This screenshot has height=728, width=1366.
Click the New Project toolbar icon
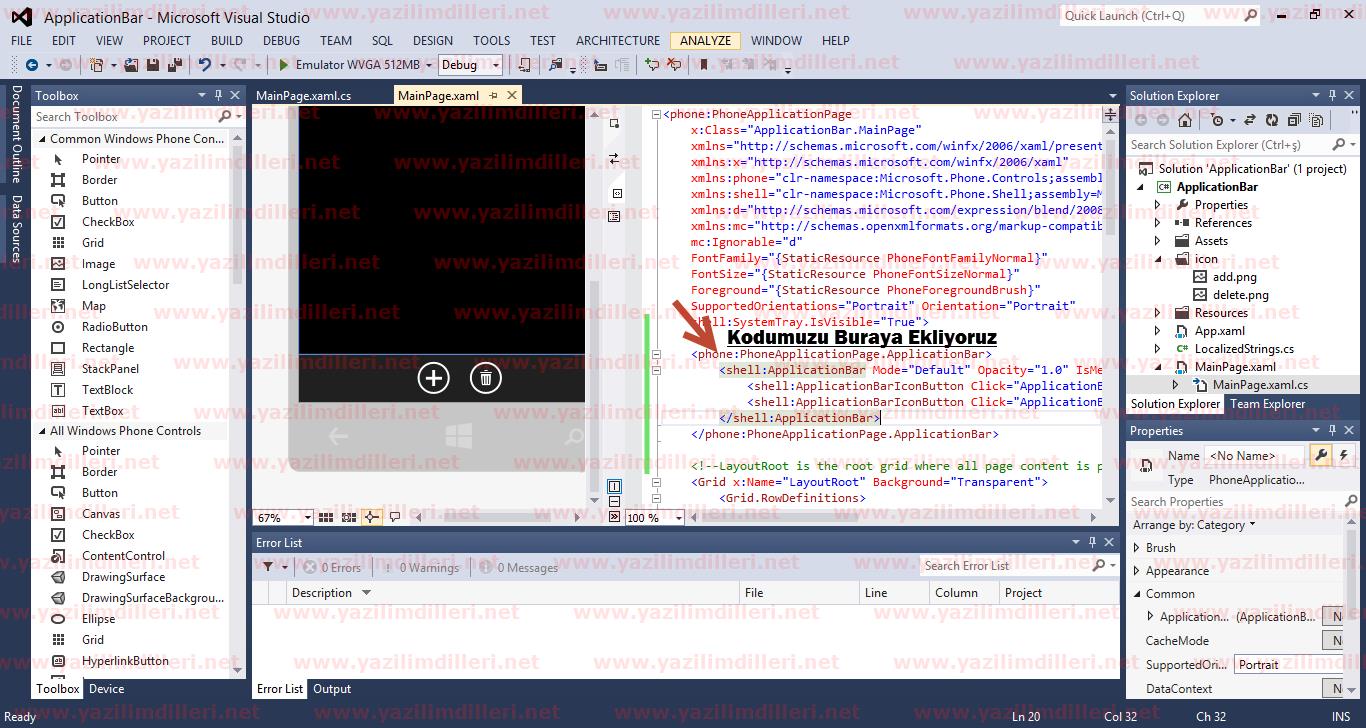pos(96,65)
